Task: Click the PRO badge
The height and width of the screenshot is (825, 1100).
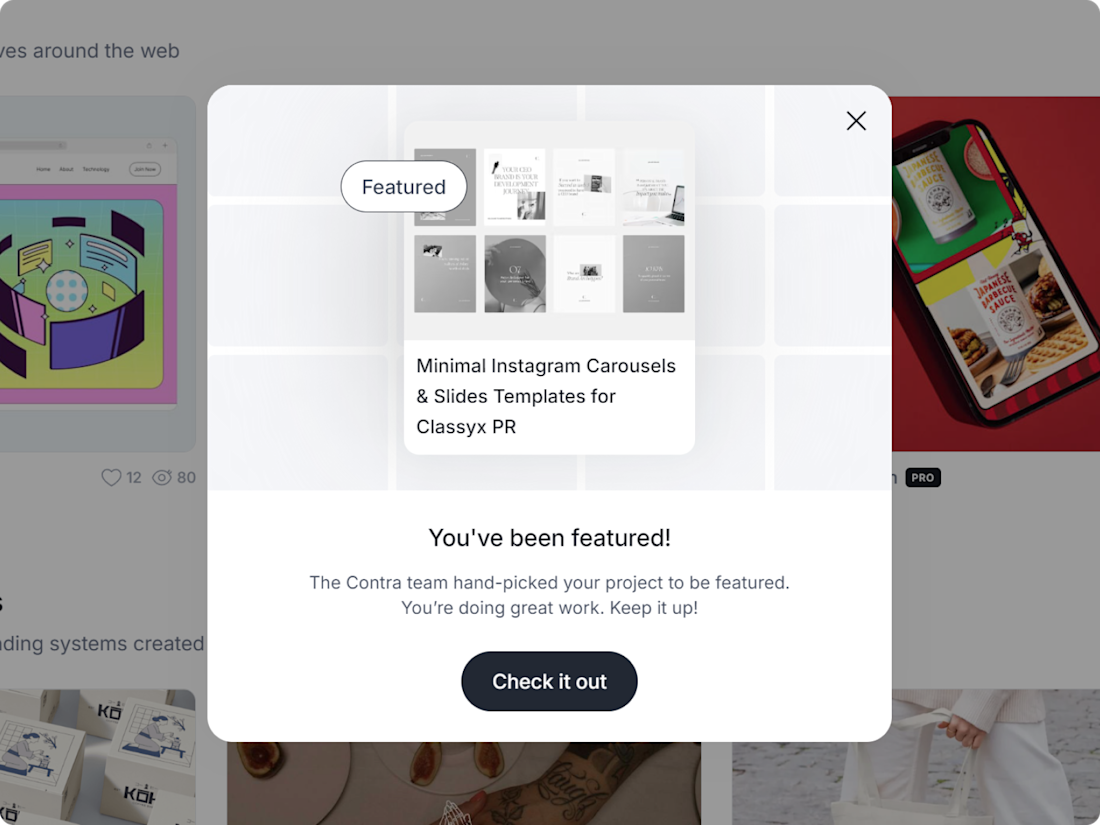Action: tap(923, 478)
